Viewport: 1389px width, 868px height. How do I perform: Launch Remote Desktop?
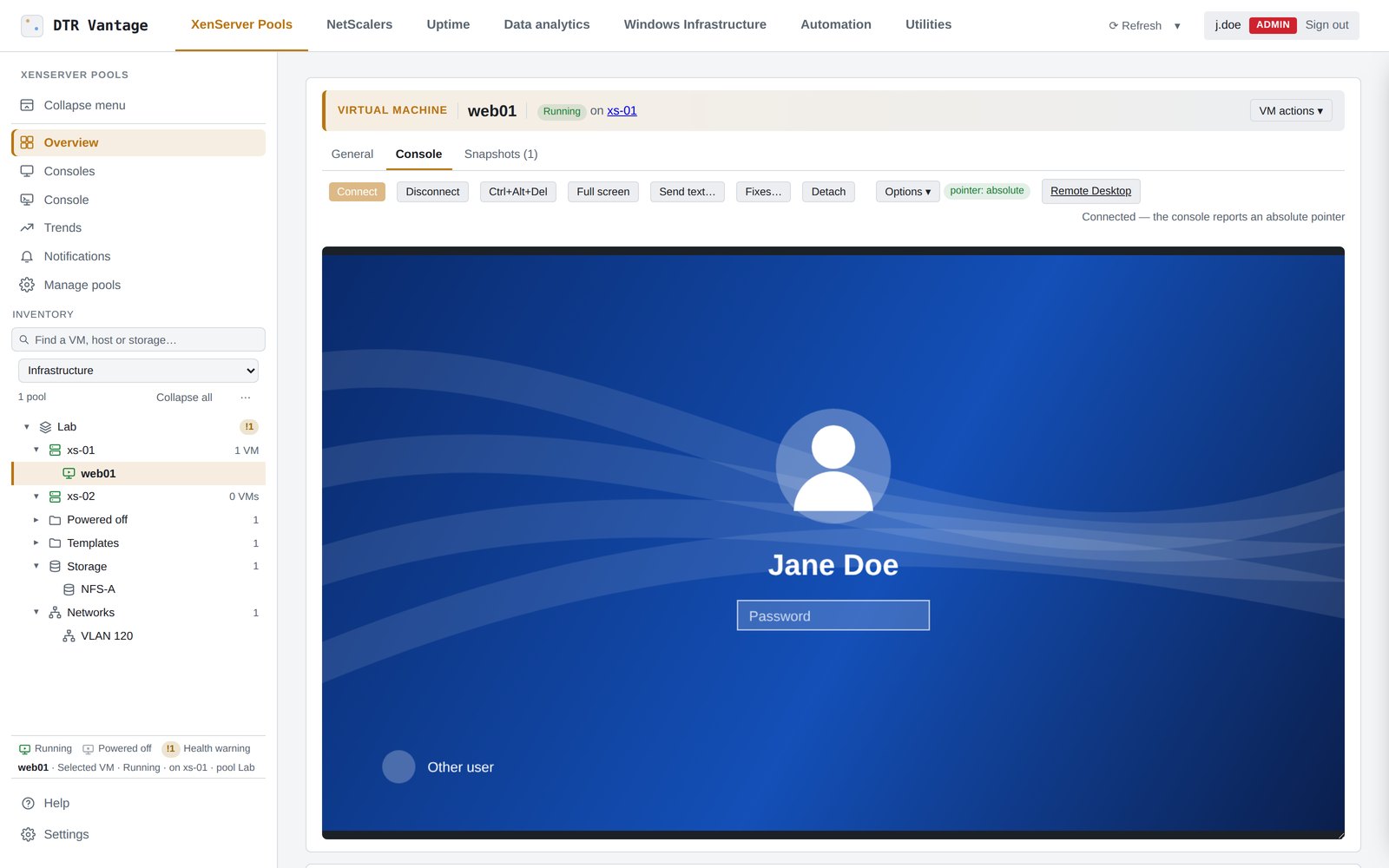[x=1091, y=191]
